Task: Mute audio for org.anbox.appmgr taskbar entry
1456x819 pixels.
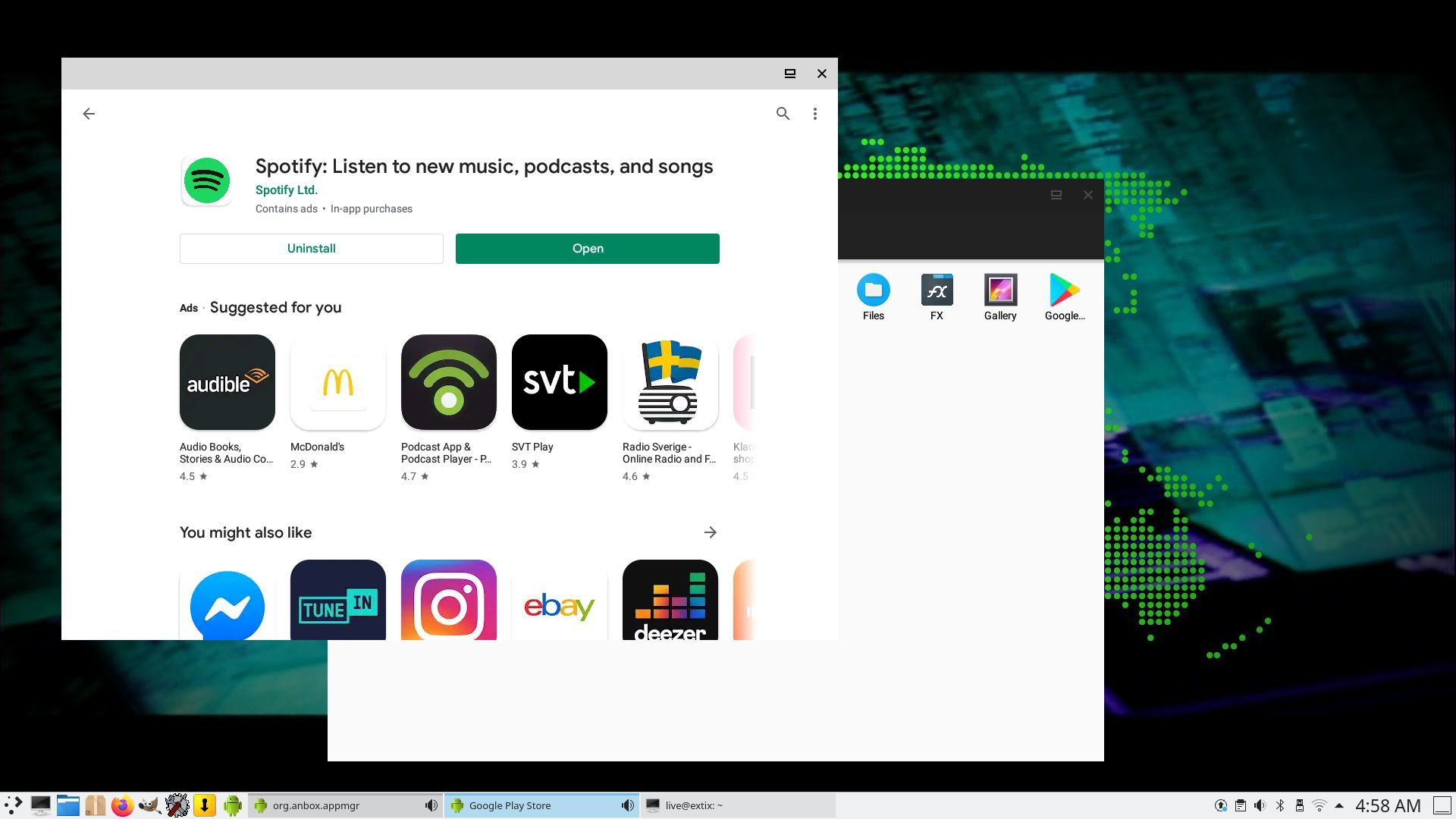Action: point(431,805)
